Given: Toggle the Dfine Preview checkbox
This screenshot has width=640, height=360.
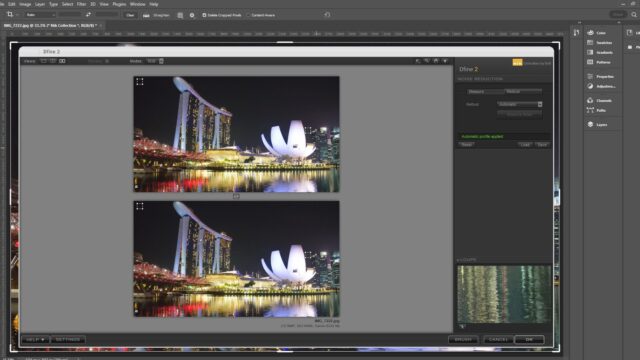Looking at the screenshot, I should coord(107,61).
